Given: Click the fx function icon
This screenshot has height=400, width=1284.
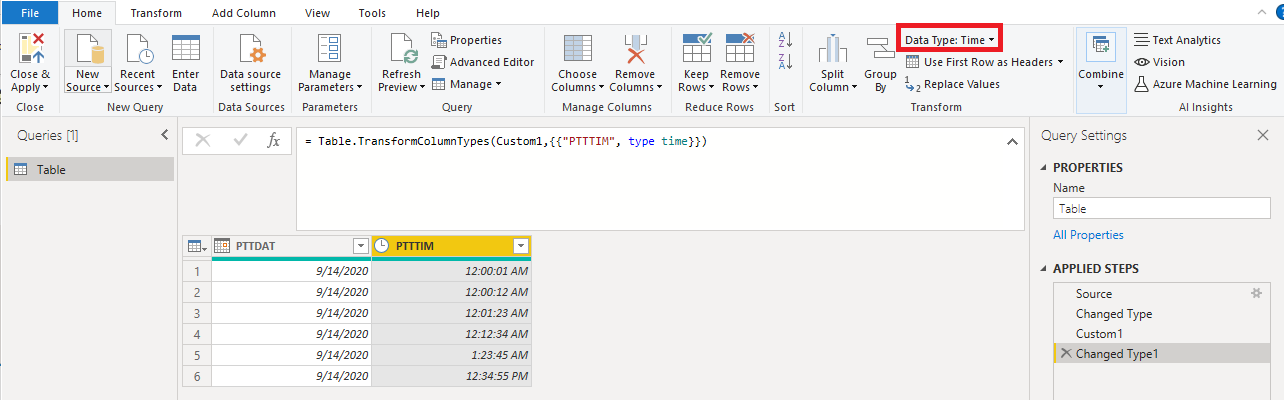Looking at the screenshot, I should coord(273,141).
